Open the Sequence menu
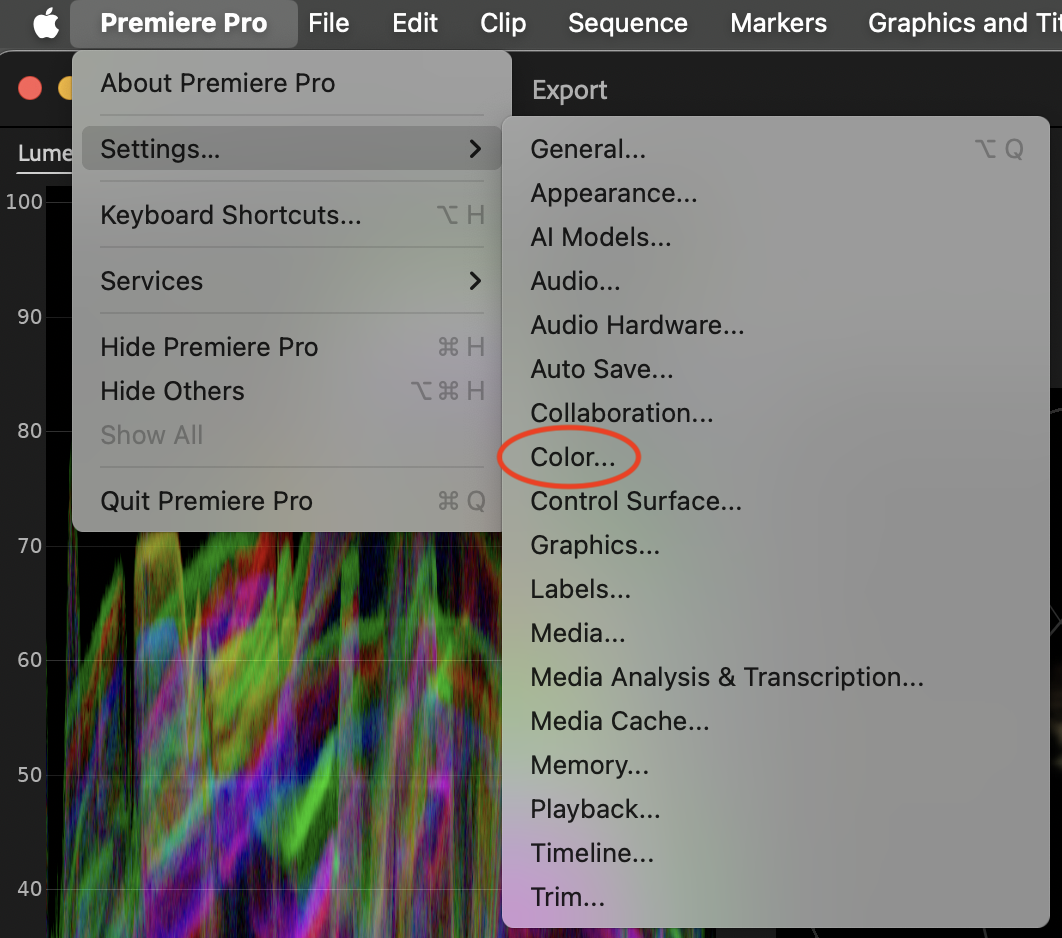Viewport: 1062px width, 938px height. click(628, 23)
